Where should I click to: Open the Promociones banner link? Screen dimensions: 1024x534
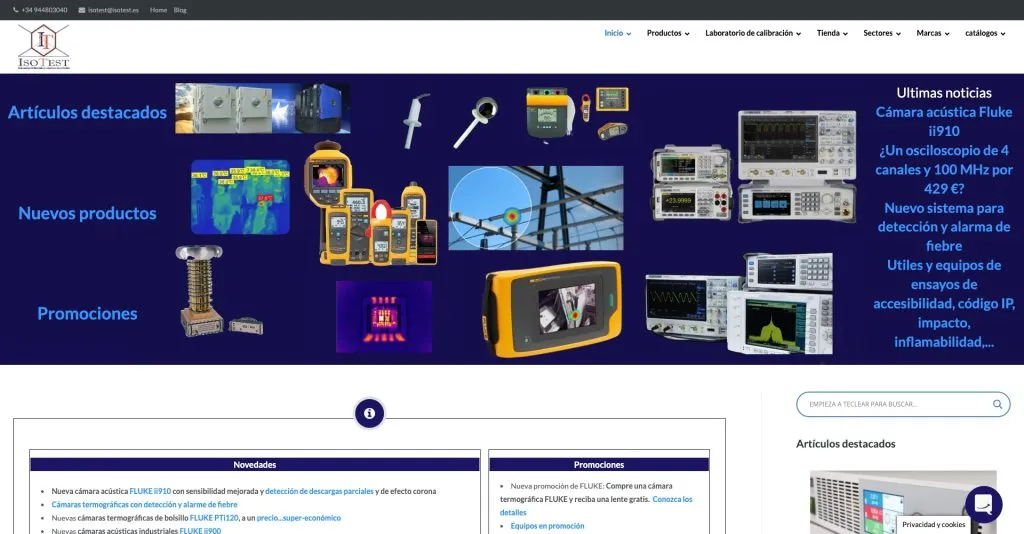click(x=87, y=313)
